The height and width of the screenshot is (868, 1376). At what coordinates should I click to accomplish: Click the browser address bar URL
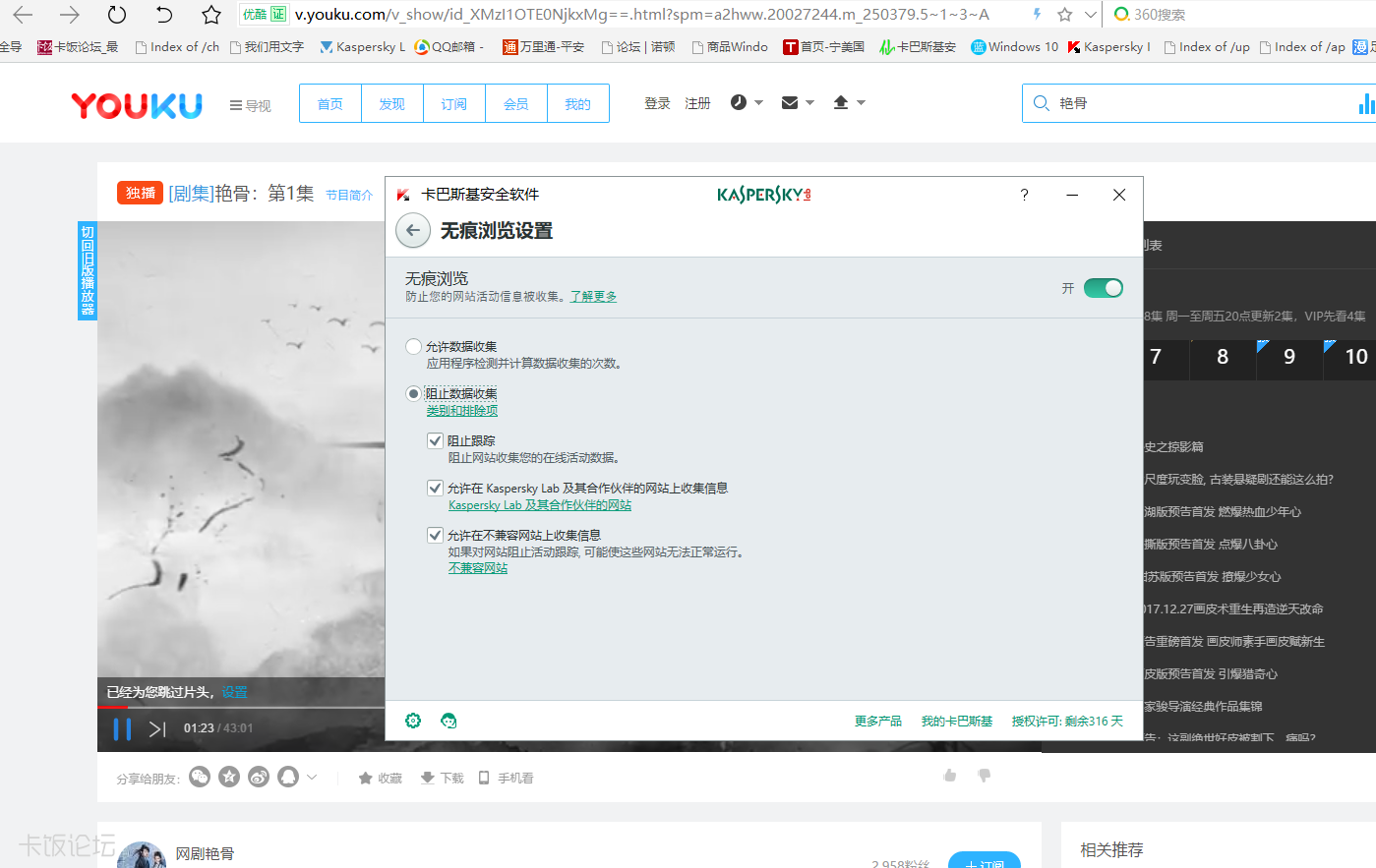pyautogui.click(x=642, y=15)
